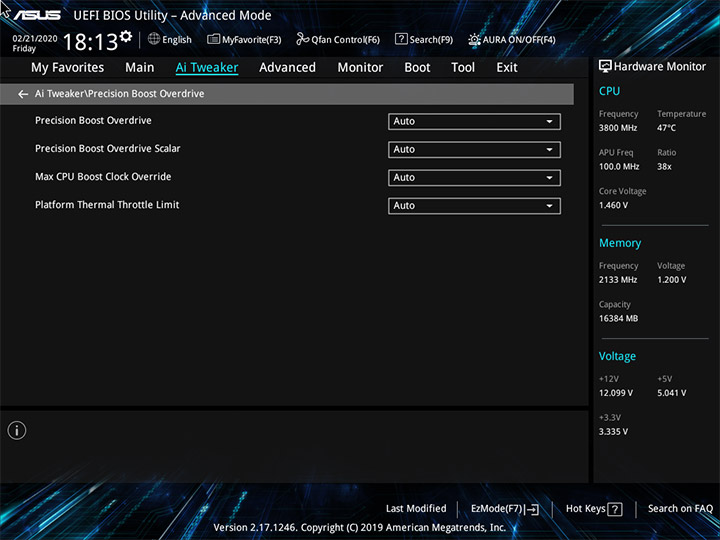
Task: Click Core Voltage 1.460 V value
Action: pyautogui.click(x=613, y=205)
